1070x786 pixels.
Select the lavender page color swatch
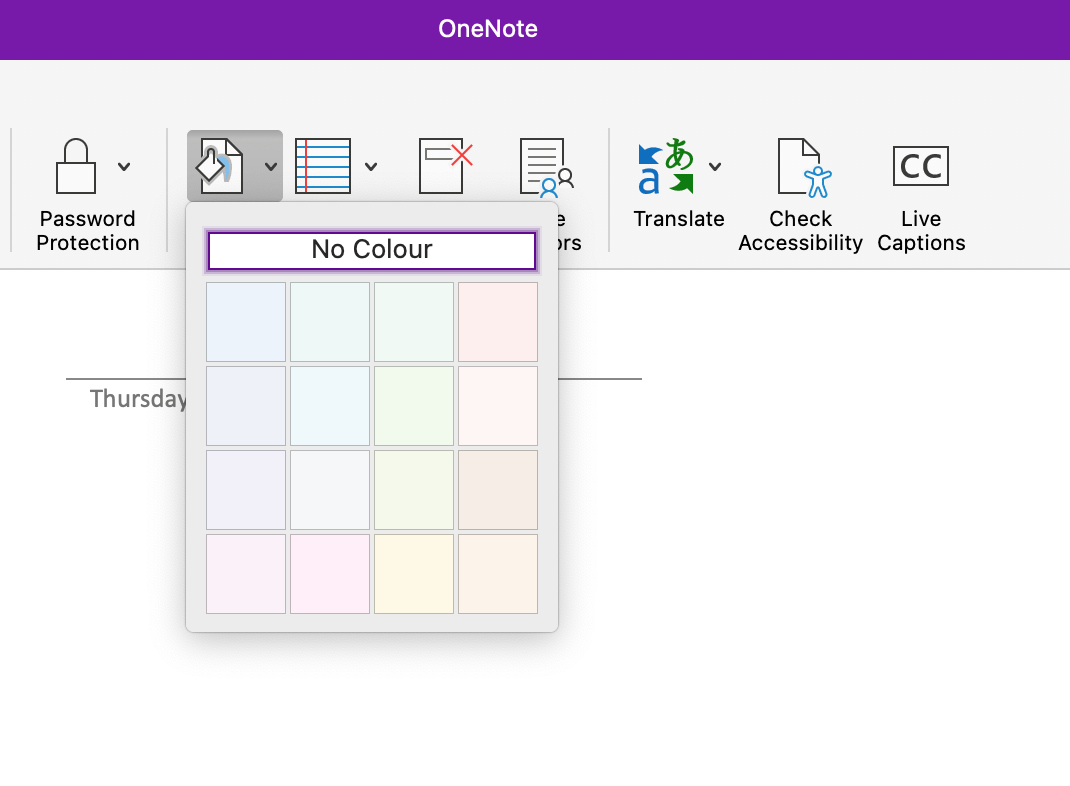coord(245,489)
